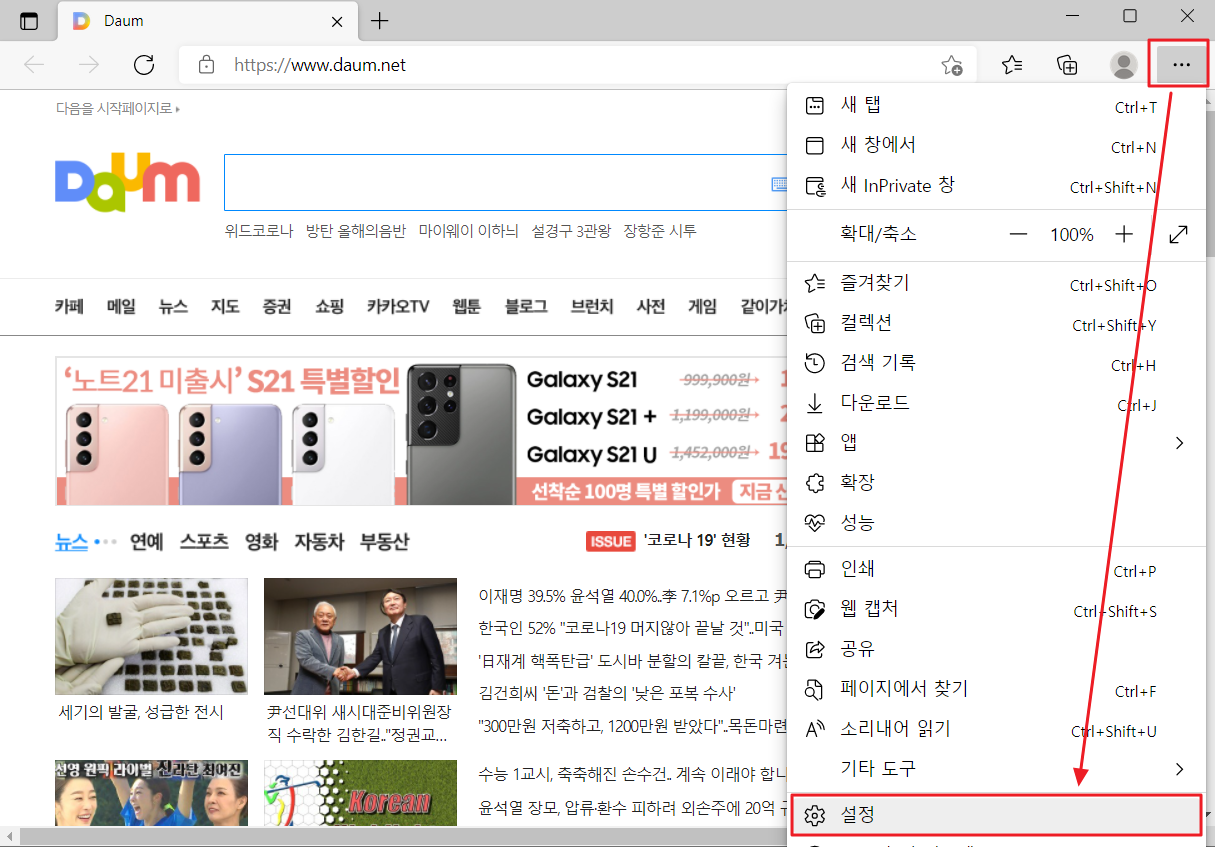Viewport: 1215px width, 847px height.
Task: Switch to the 부동산 news tab
Action: coord(385,541)
